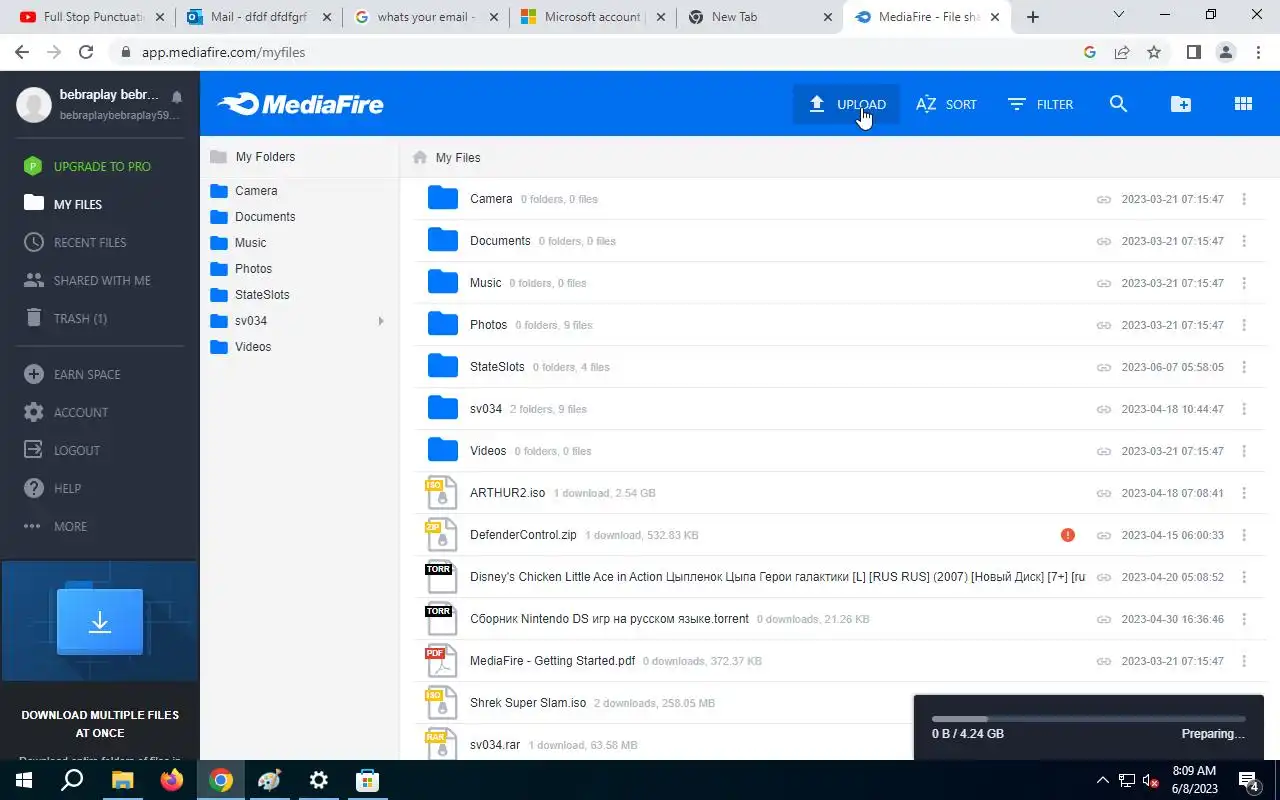The image size is (1280, 800).
Task: Open the Shrek Super Slam.iso file
Action: pos(528,703)
